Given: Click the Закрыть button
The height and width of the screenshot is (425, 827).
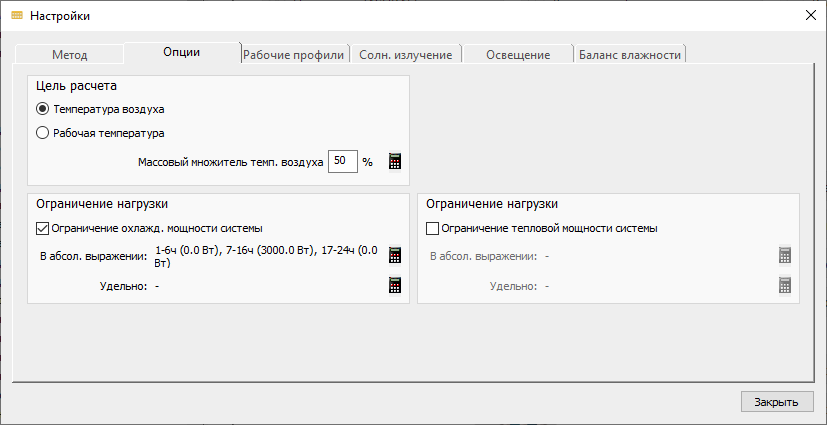Looking at the screenshot, I should tap(776, 402).
